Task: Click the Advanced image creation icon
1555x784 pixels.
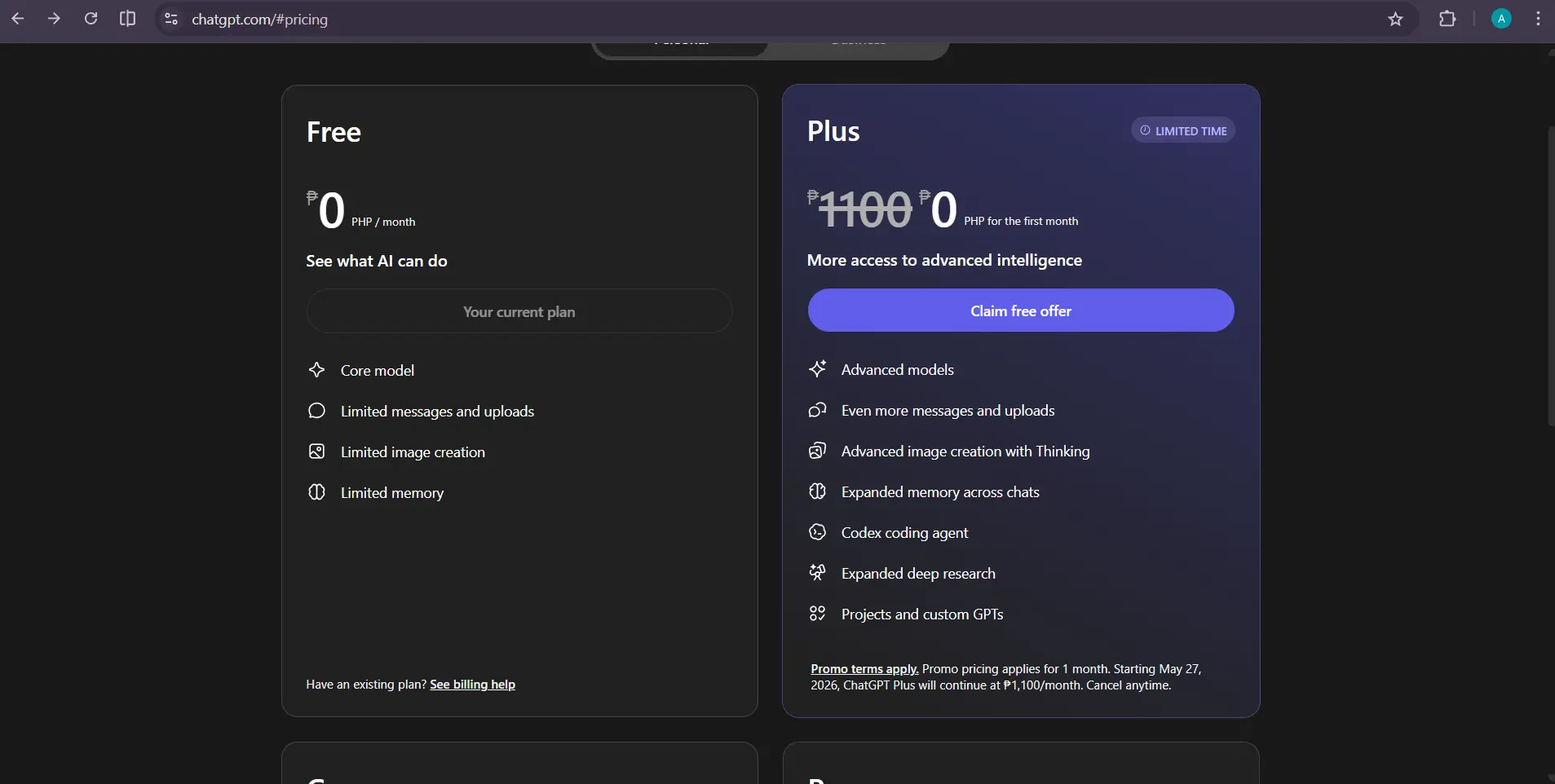Action: coord(817,451)
